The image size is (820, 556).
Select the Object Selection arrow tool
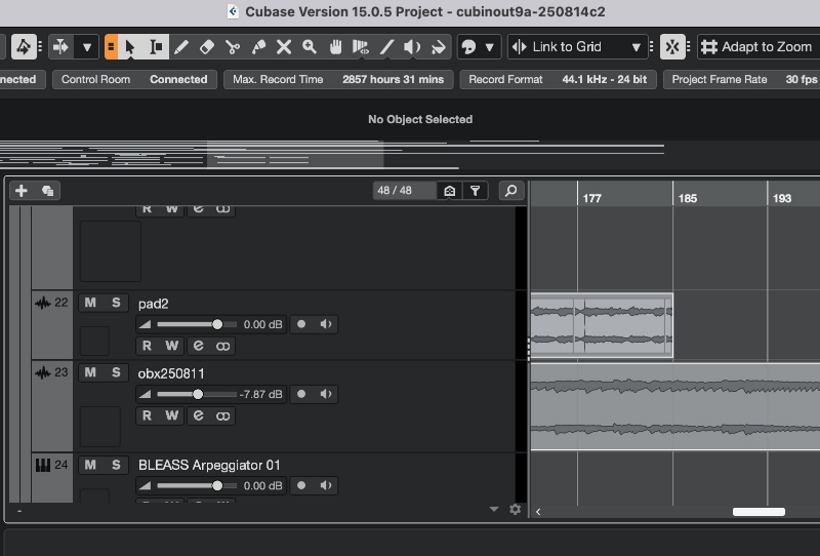tap(130, 47)
